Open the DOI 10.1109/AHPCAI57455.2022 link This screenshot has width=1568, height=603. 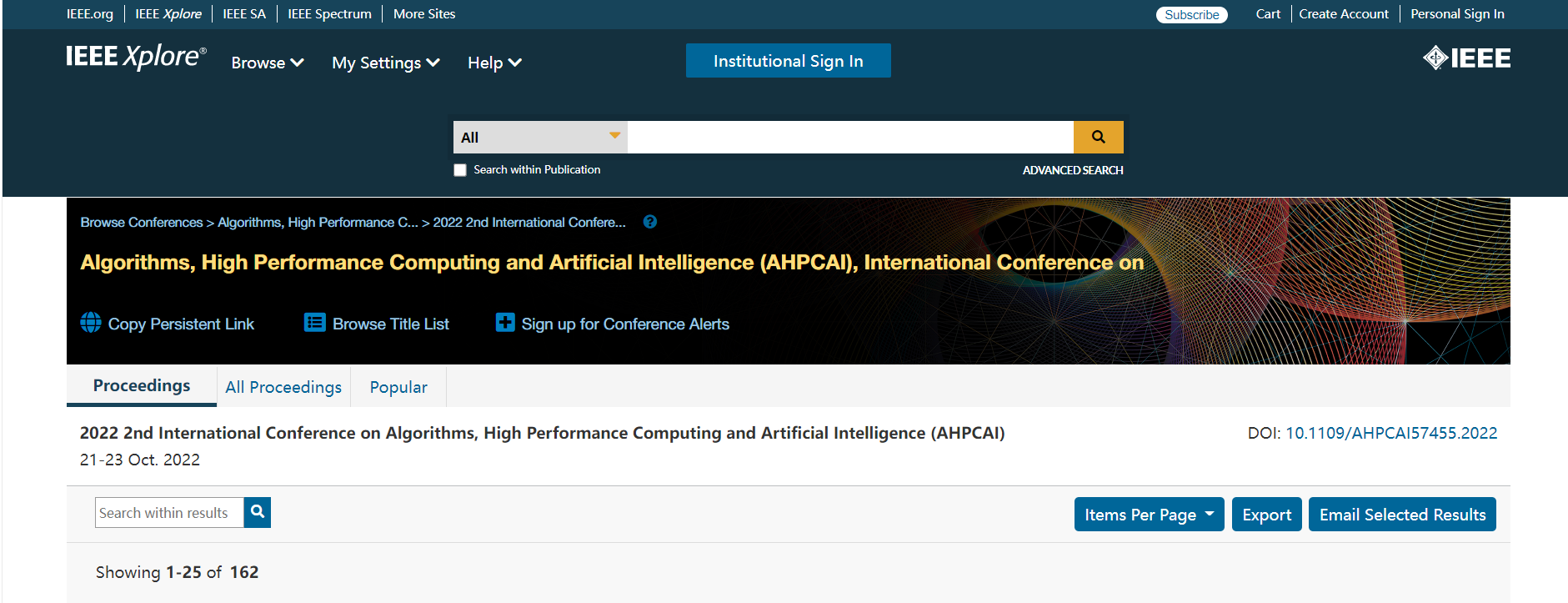1391,433
